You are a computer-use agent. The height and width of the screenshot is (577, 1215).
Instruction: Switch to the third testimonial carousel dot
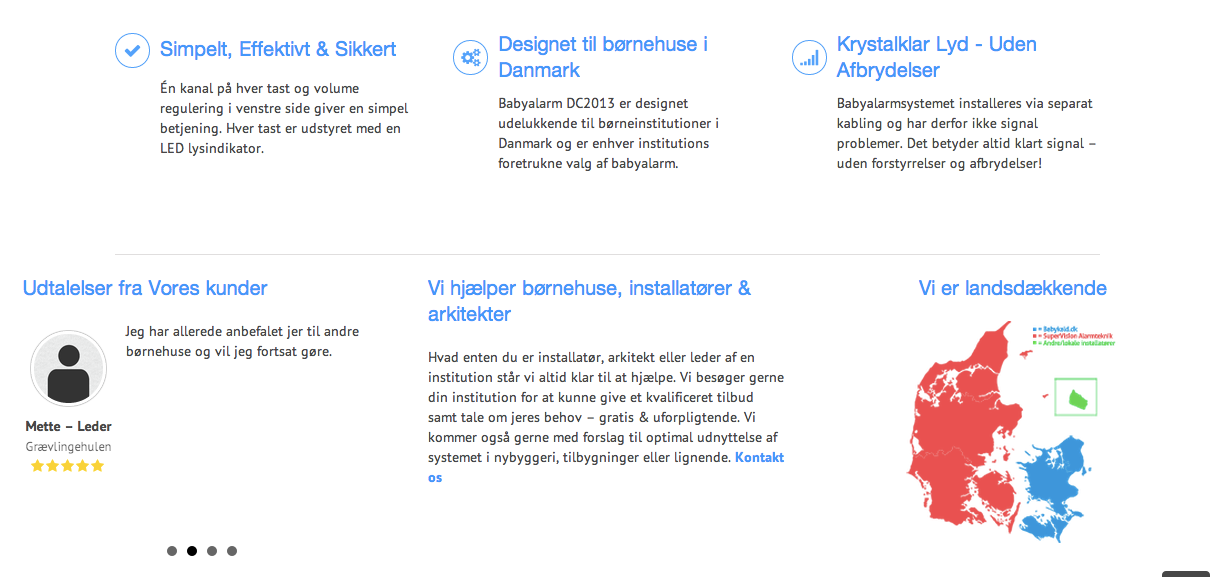(x=212, y=551)
